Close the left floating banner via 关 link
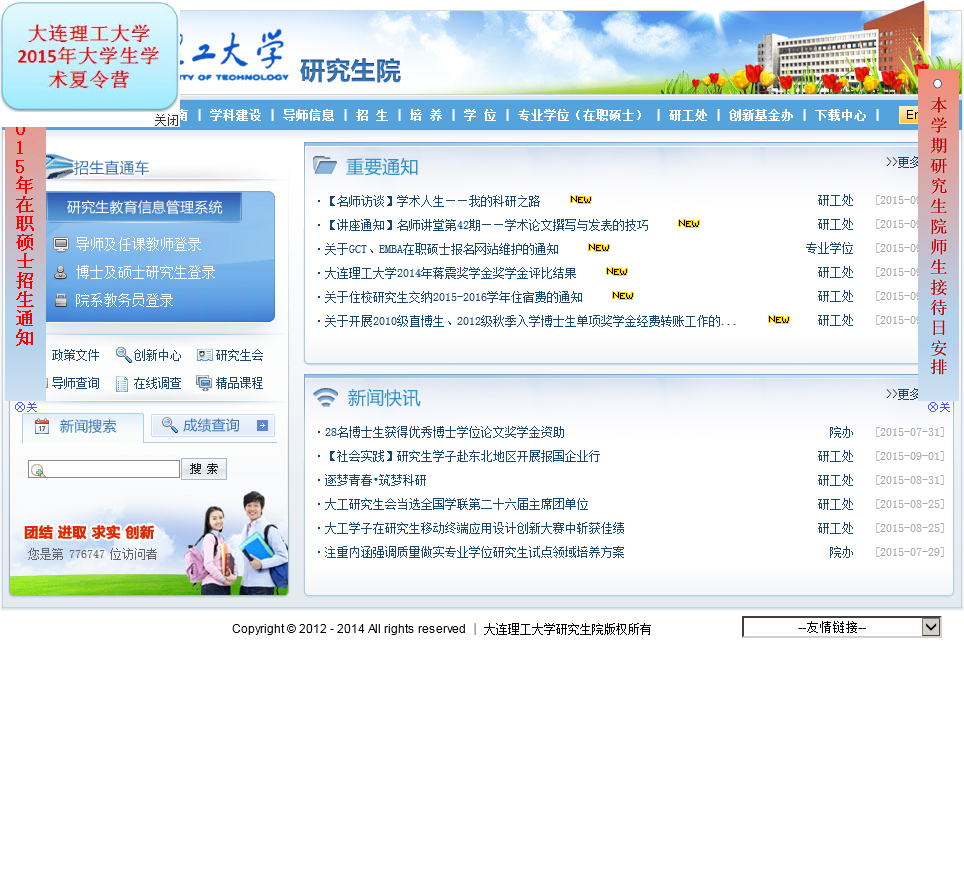This screenshot has height=876, width=964. pyautogui.click(x=26, y=407)
